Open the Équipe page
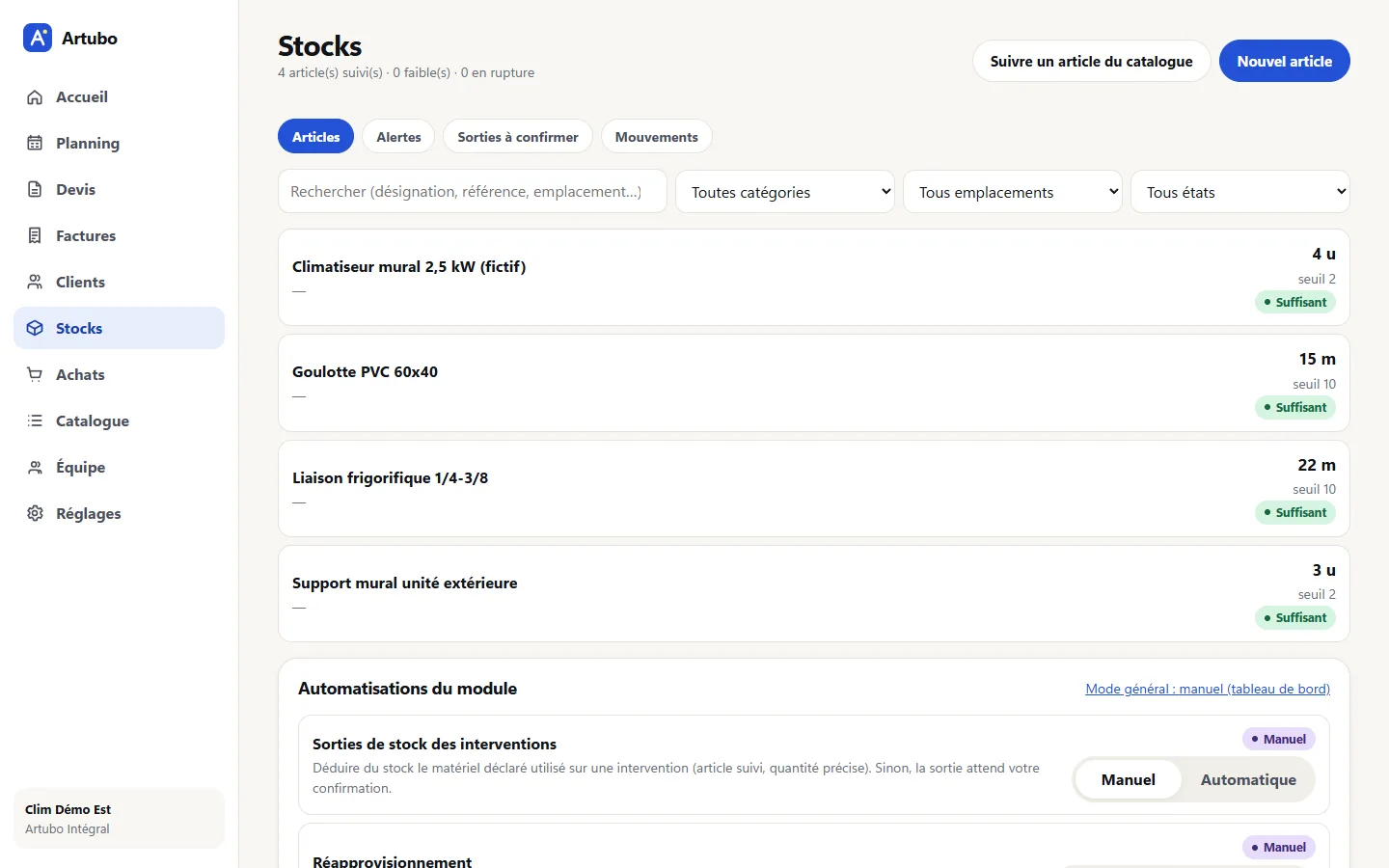The width and height of the screenshot is (1389, 868). (119, 467)
